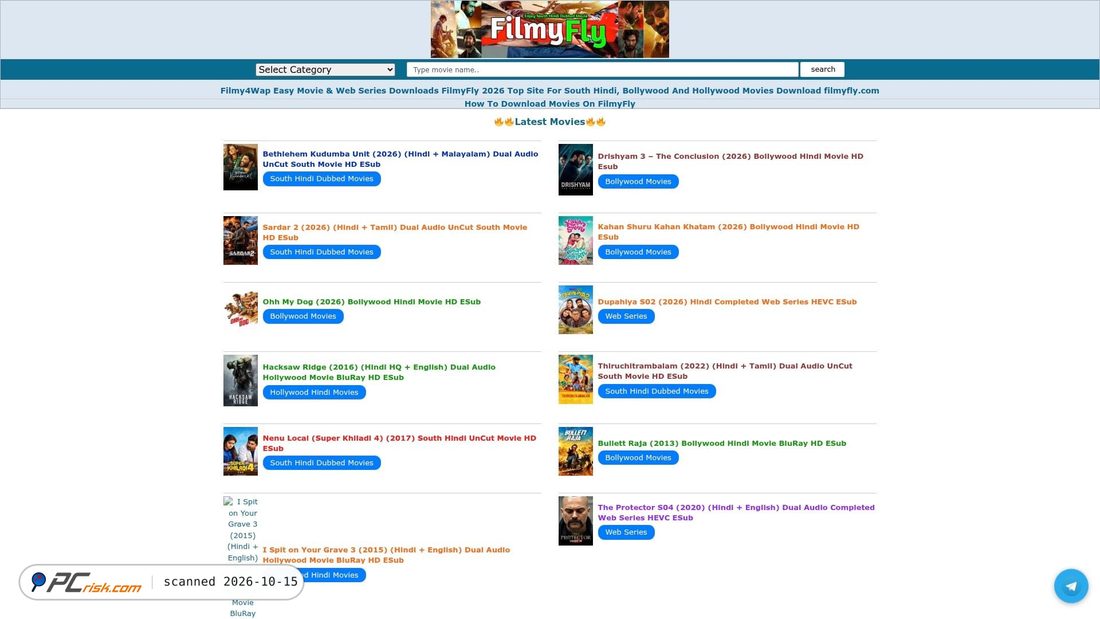Open How To Download Movies On FilmyFly

[x=549, y=104]
